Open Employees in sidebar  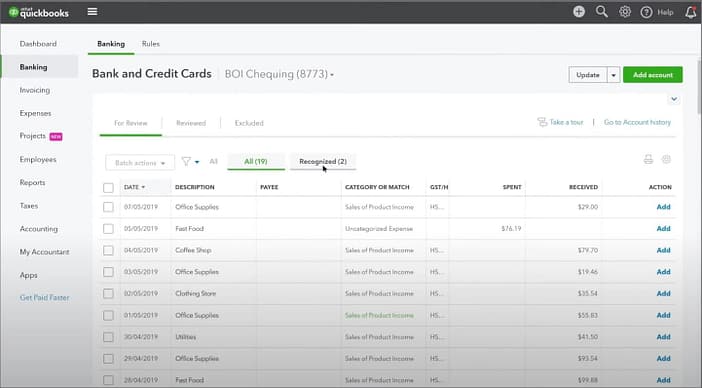click(x=38, y=159)
